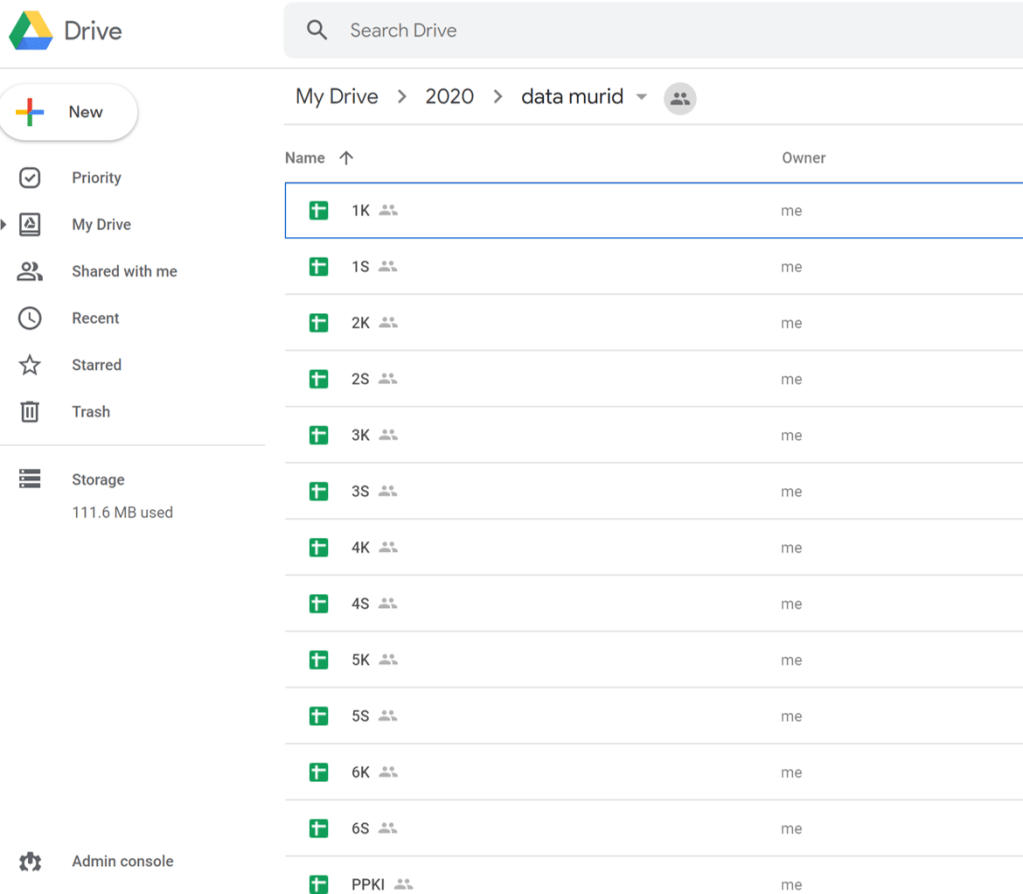Viewport: 1023px width, 894px height.
Task: Click the search magnifier icon
Action: [317, 30]
